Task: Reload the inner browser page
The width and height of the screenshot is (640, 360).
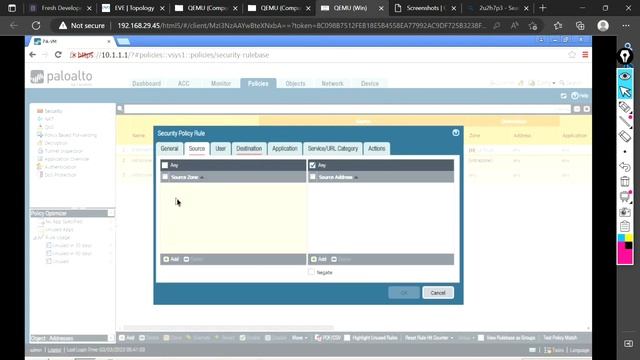Action: [58, 55]
